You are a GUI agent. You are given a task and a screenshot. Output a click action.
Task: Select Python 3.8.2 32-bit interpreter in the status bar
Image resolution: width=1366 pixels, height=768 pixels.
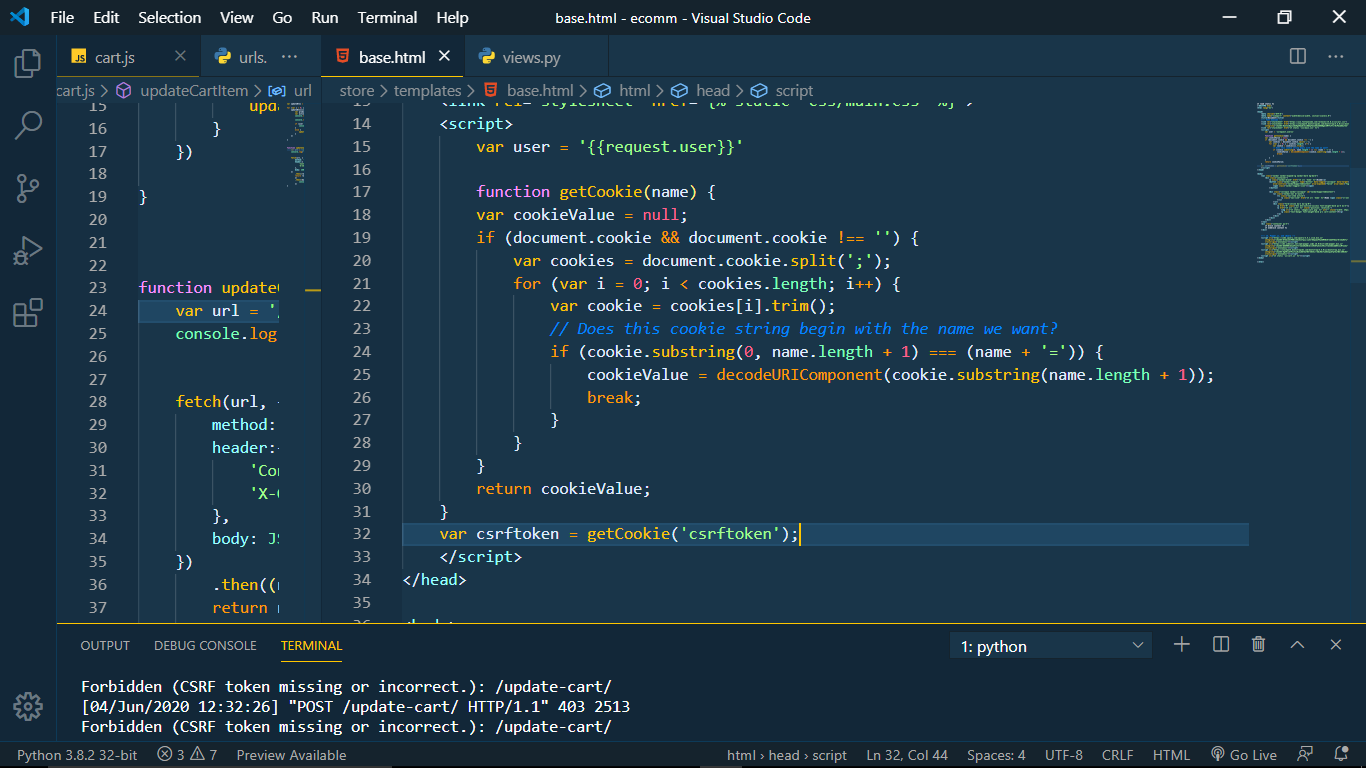(x=77, y=755)
